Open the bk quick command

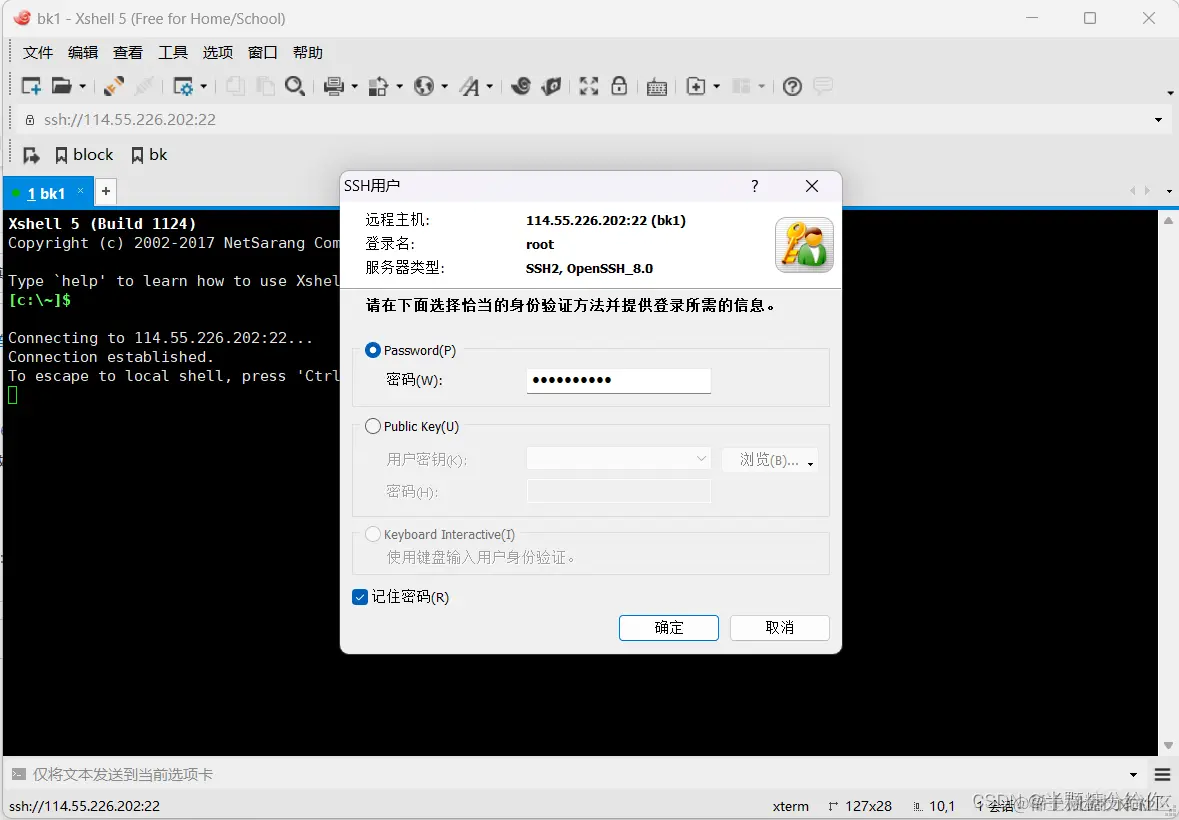tap(150, 155)
